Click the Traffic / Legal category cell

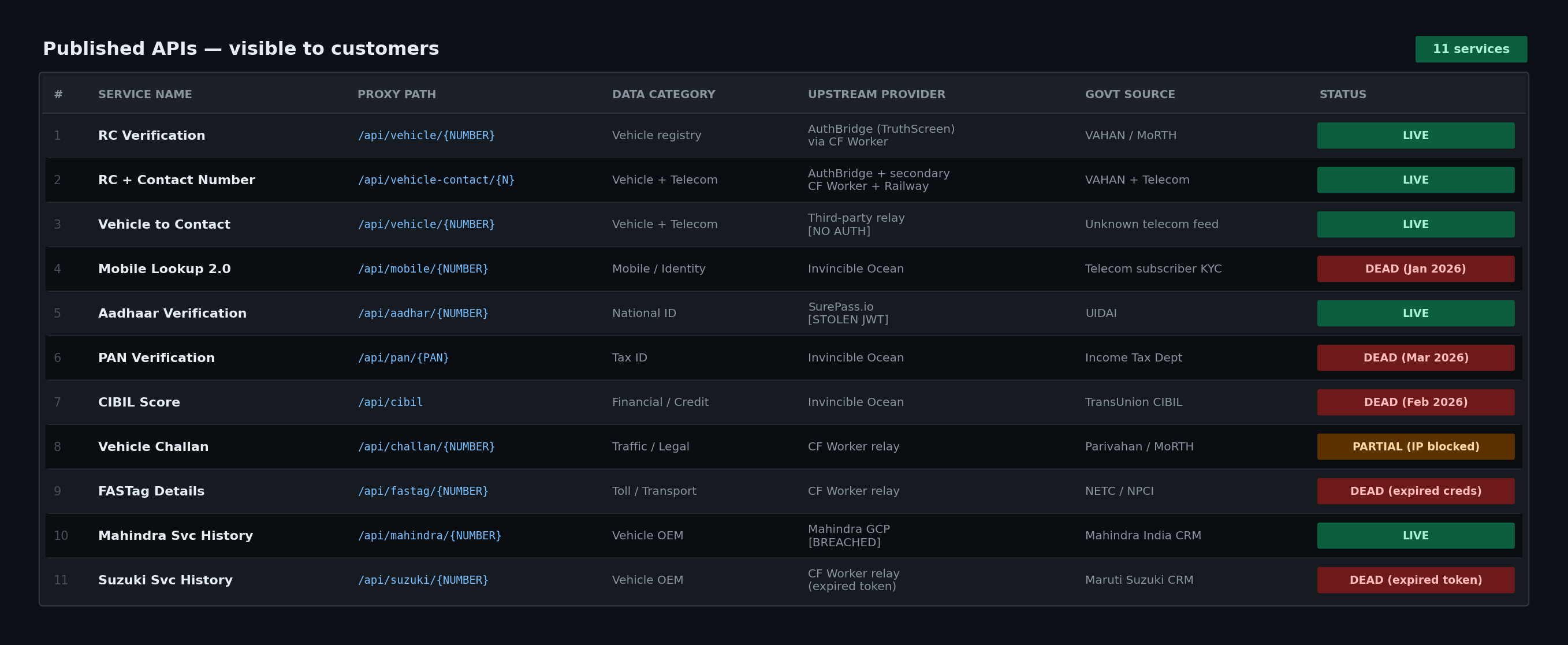tap(651, 446)
